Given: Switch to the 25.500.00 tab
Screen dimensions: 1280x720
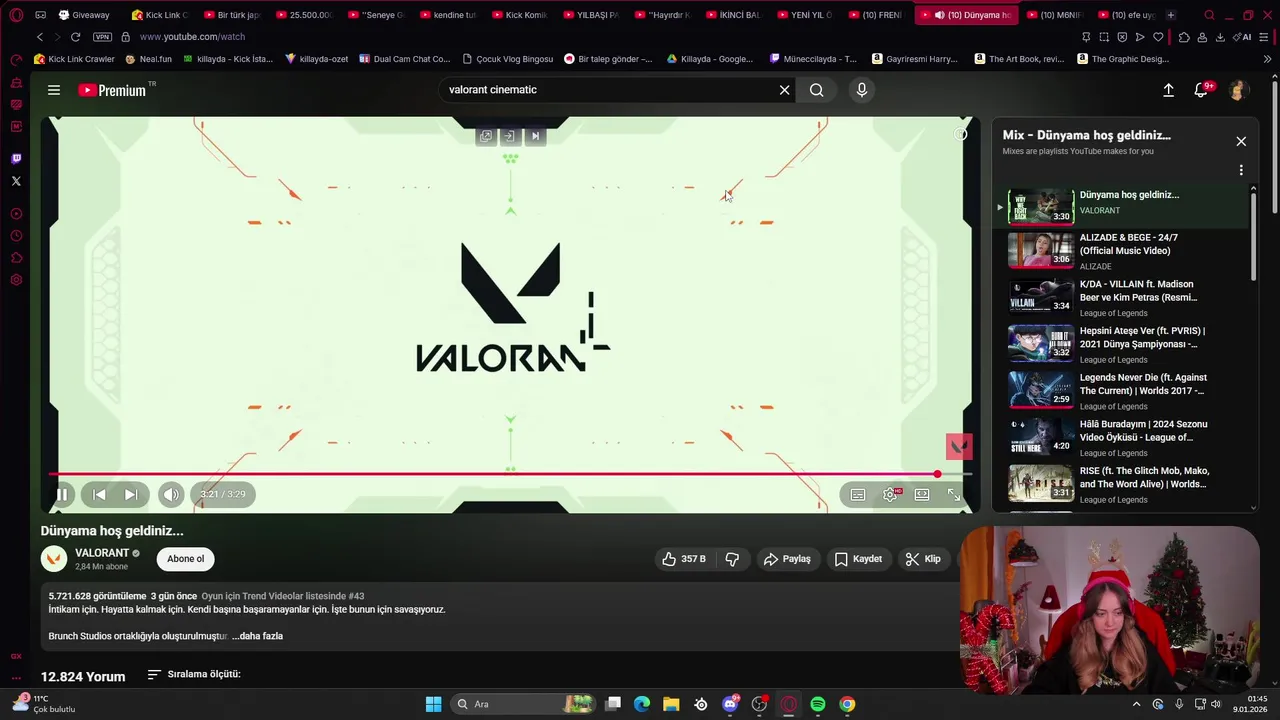Looking at the screenshot, I should click(305, 15).
